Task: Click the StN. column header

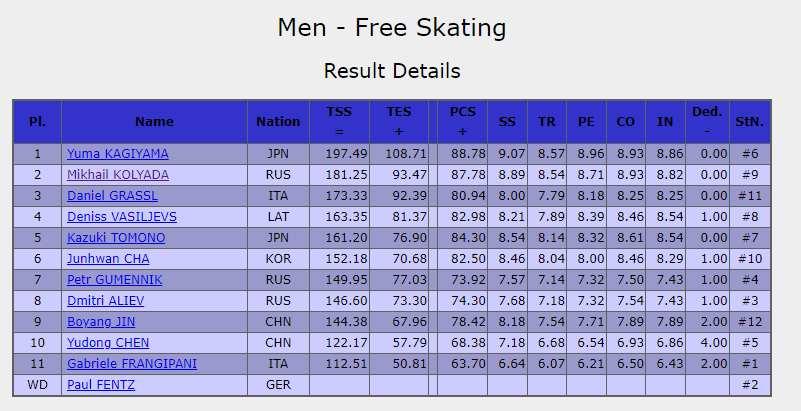Action: coord(749,122)
